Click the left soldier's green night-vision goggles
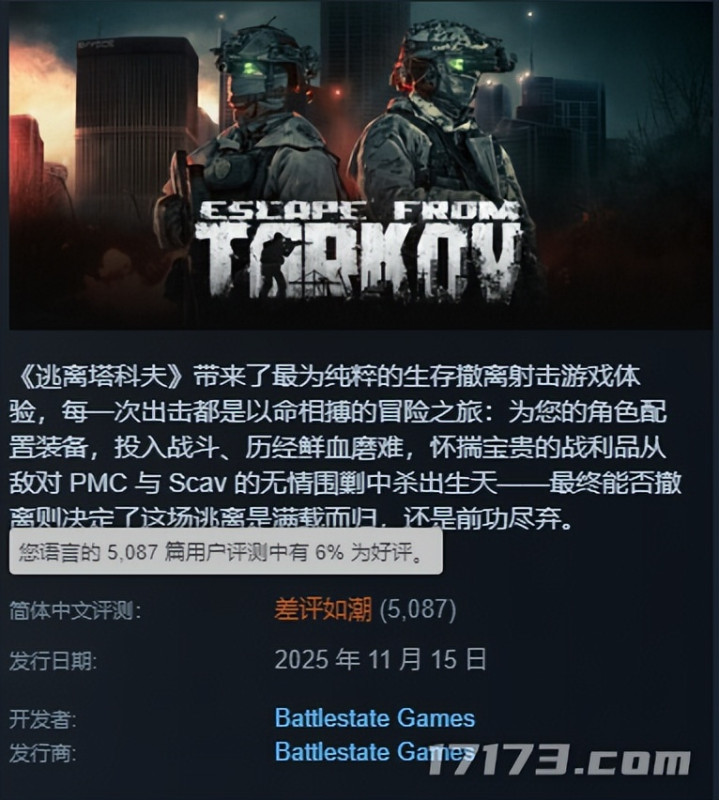This screenshot has height=800, width=719. click(x=254, y=69)
